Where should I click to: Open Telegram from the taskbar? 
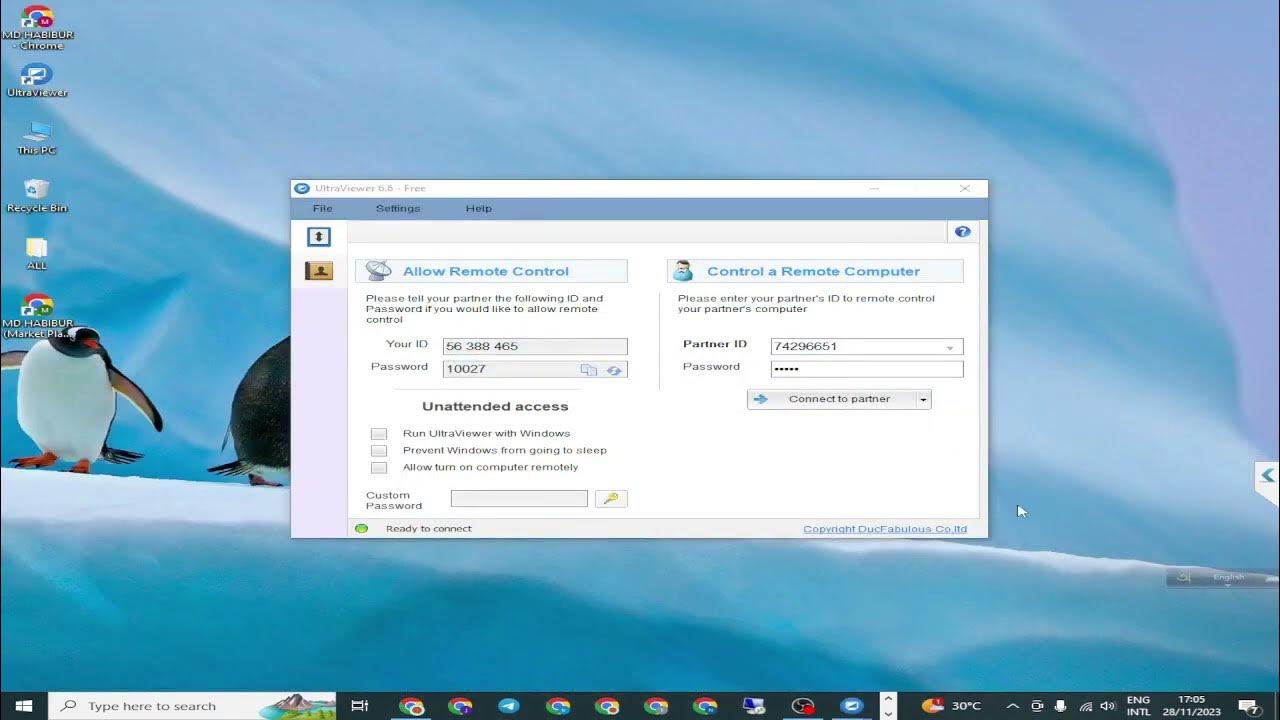point(509,706)
